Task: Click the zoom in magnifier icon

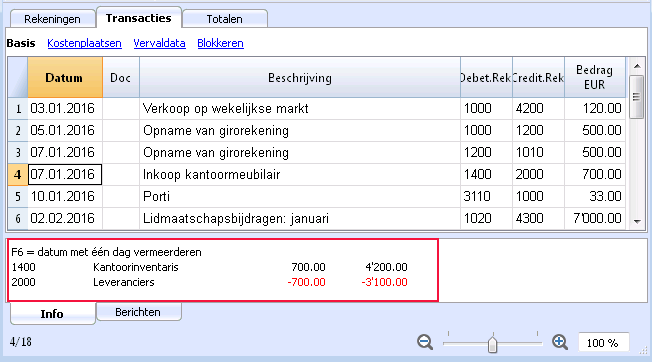Action: pyautogui.click(x=560, y=342)
